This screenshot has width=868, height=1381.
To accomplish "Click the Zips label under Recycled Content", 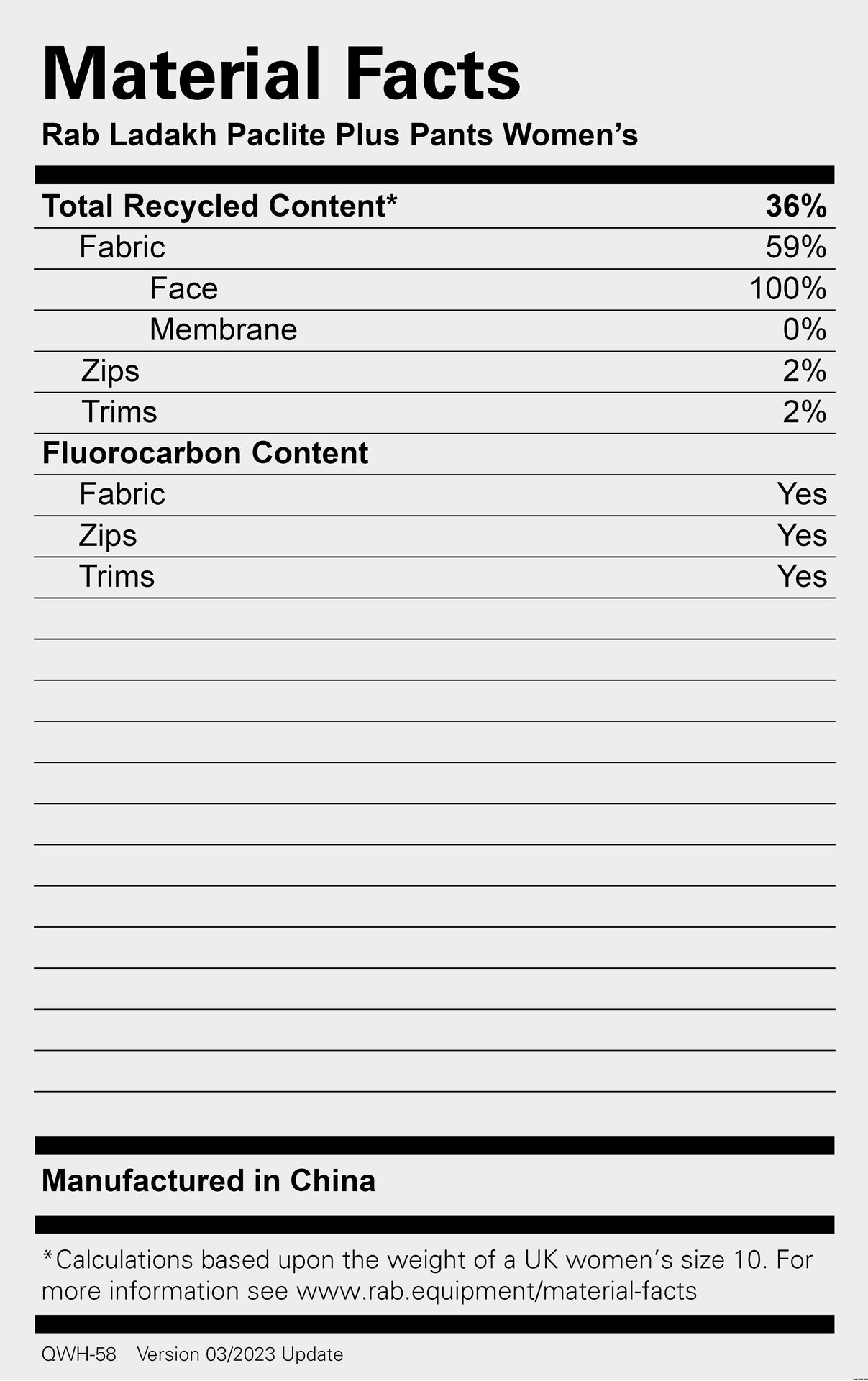I will pyautogui.click(x=110, y=371).
